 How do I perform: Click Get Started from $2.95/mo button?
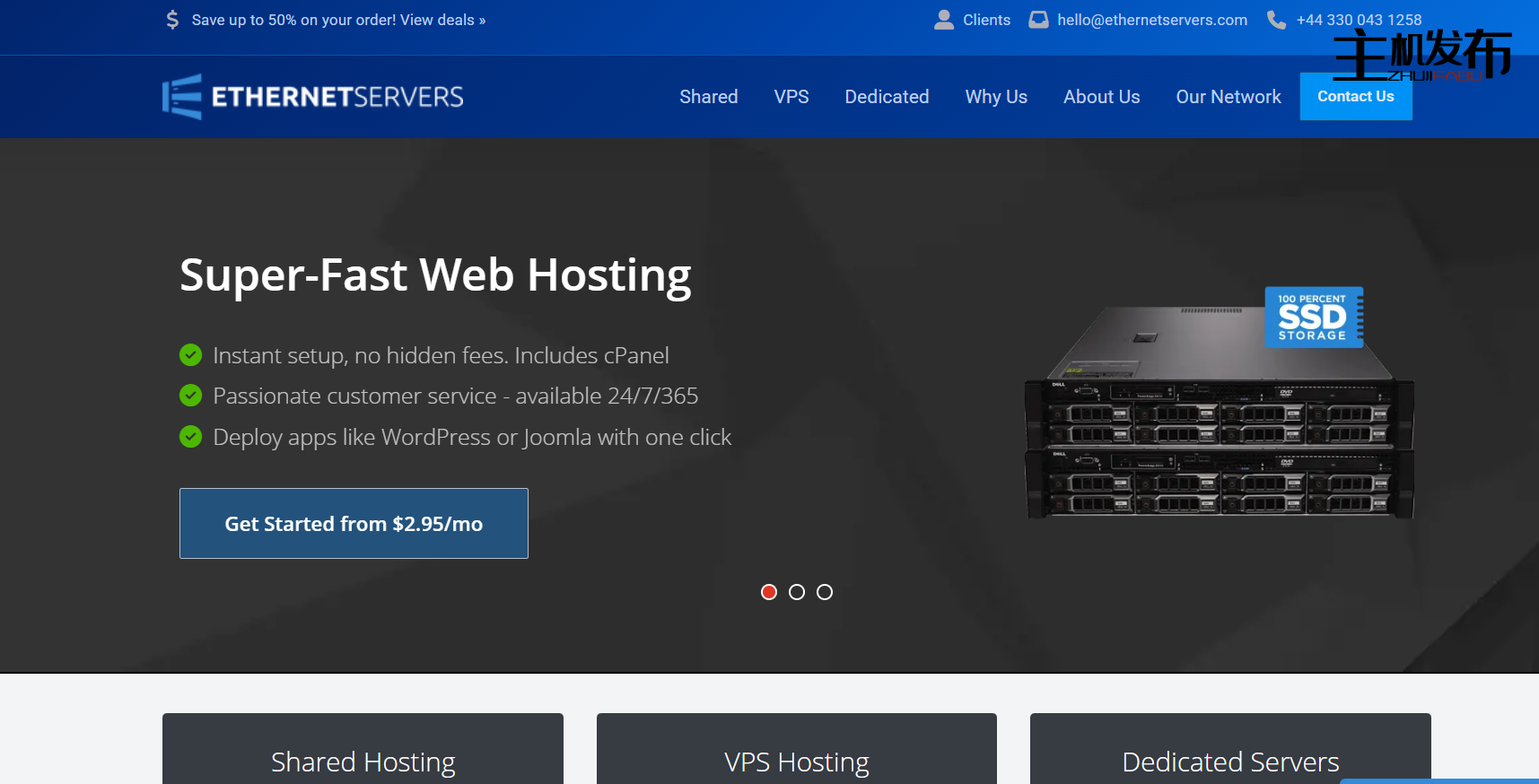pos(354,524)
